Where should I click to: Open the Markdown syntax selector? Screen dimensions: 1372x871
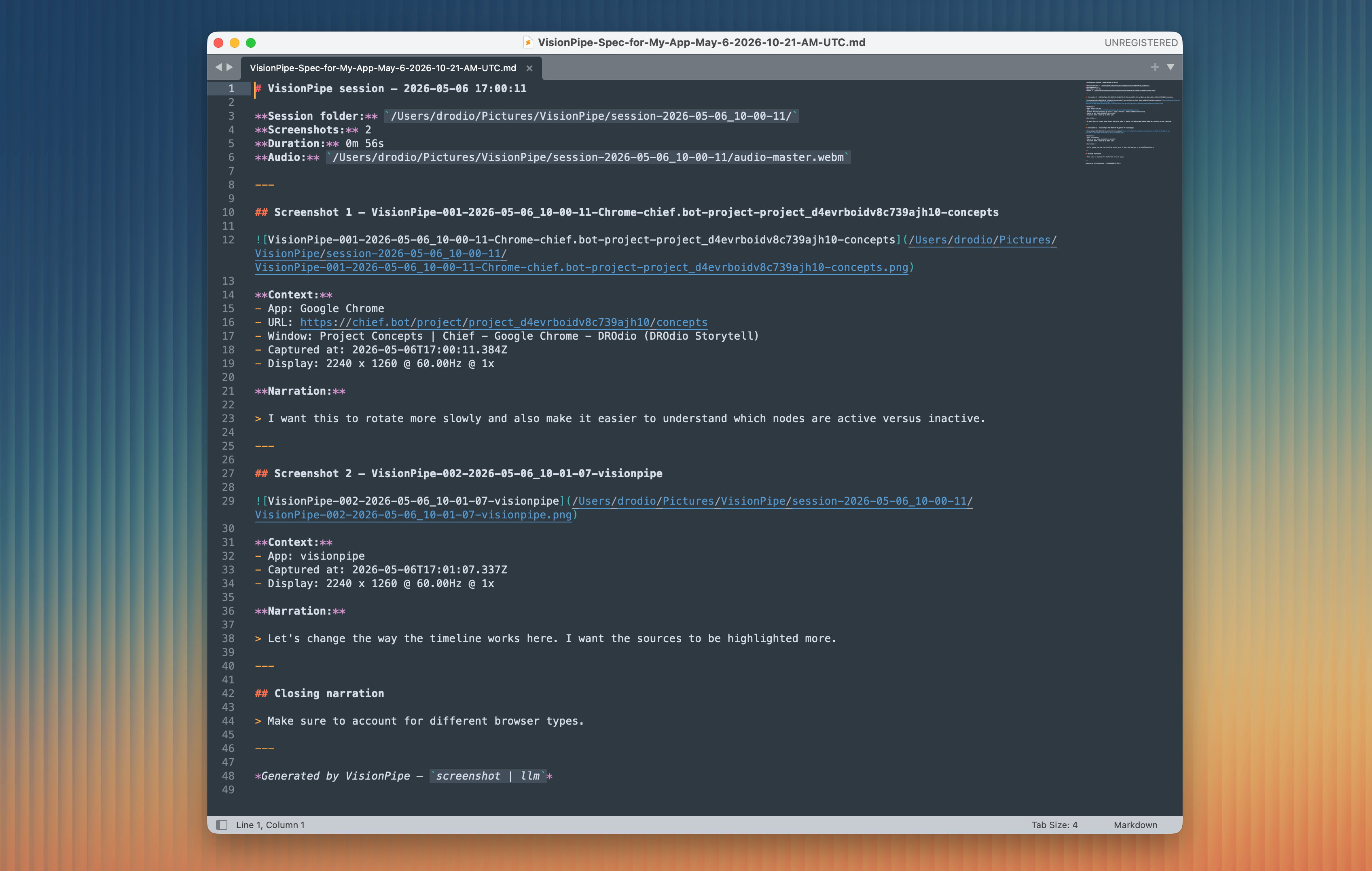(x=1135, y=824)
